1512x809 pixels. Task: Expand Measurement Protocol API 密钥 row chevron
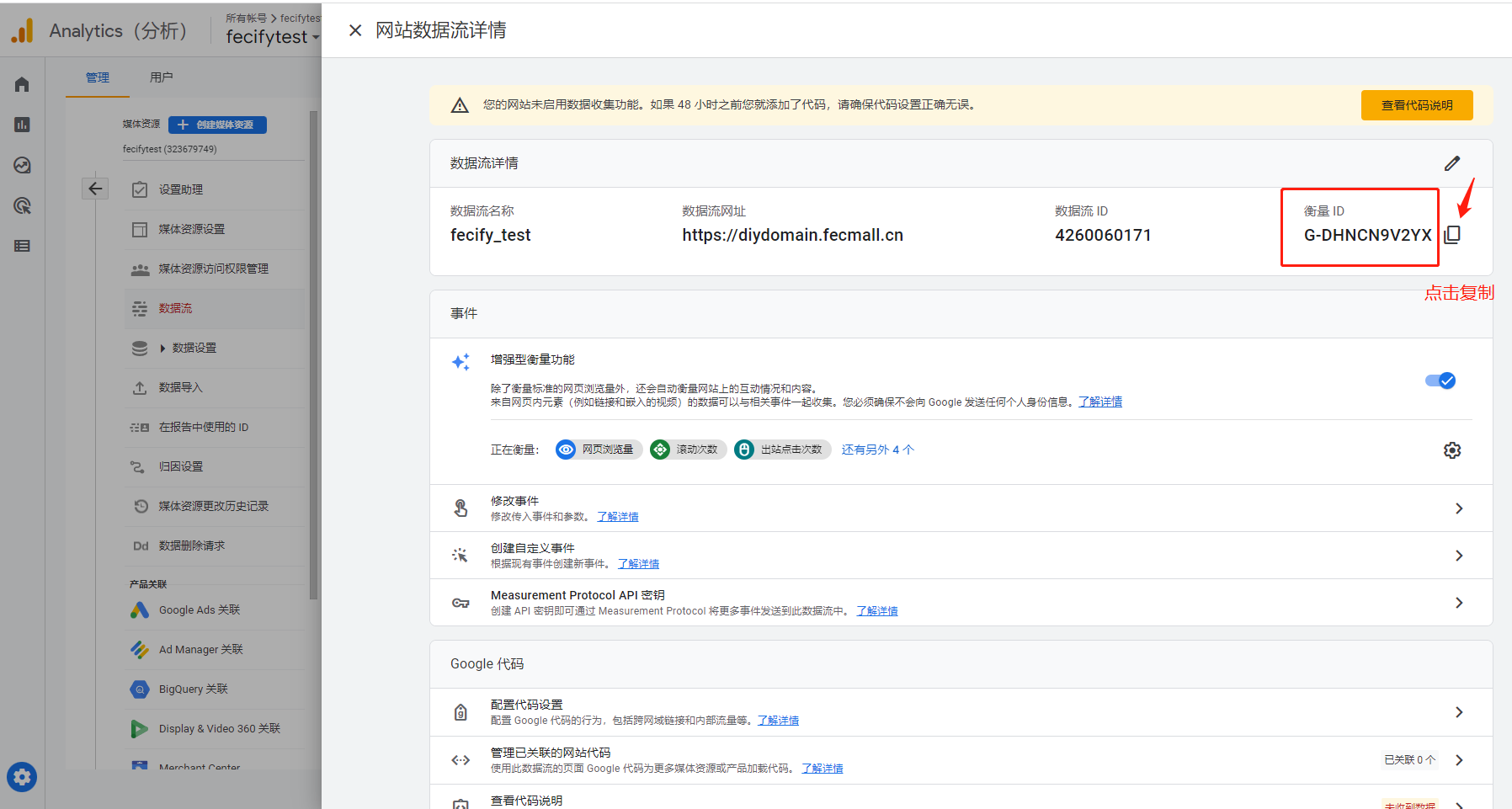1459,603
